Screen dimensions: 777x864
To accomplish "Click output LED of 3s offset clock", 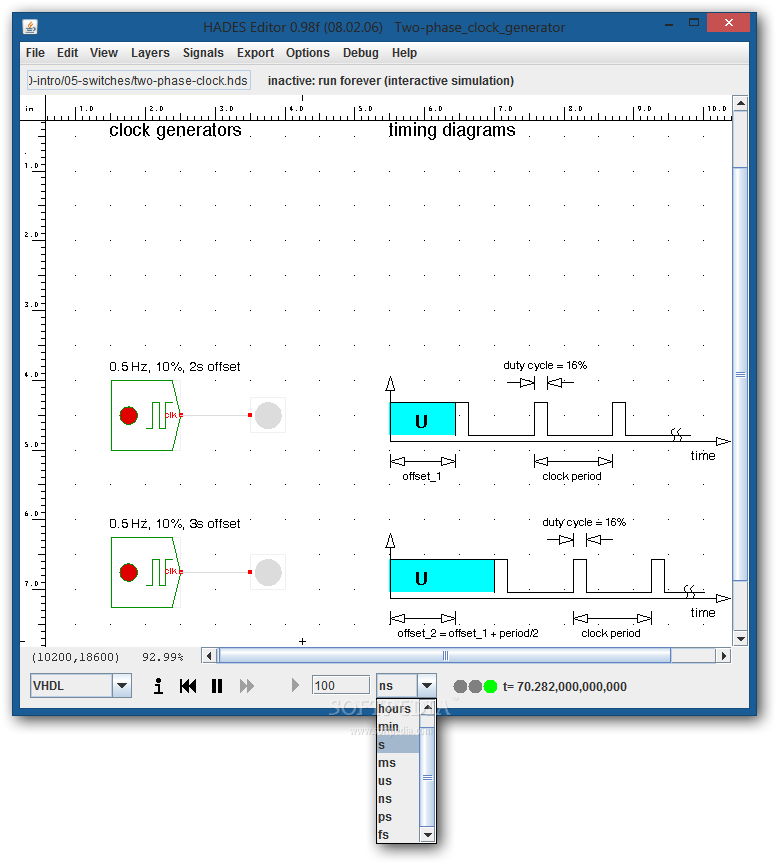I will pyautogui.click(x=268, y=573).
